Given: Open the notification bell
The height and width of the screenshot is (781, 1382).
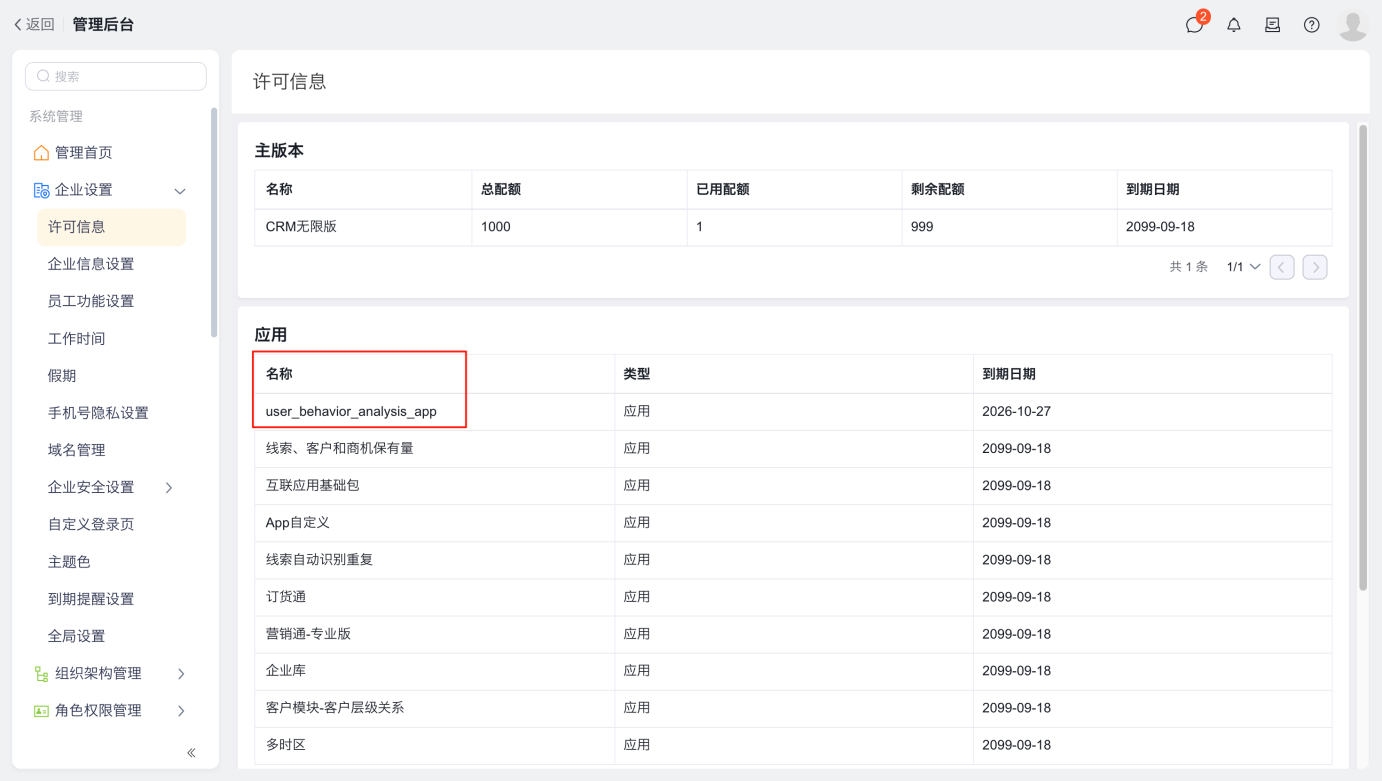Looking at the screenshot, I should (1234, 25).
